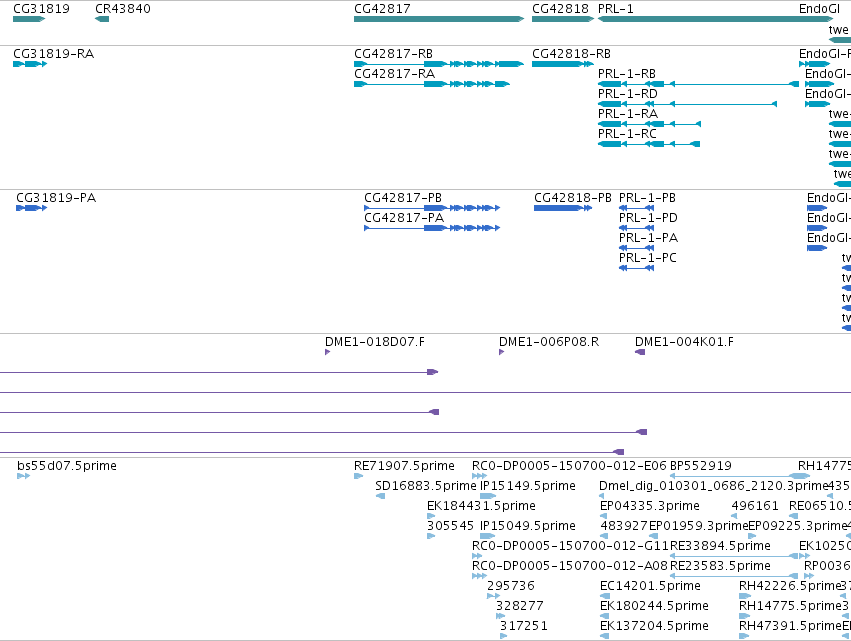Click the EndoGI gene label

[x=820, y=9]
